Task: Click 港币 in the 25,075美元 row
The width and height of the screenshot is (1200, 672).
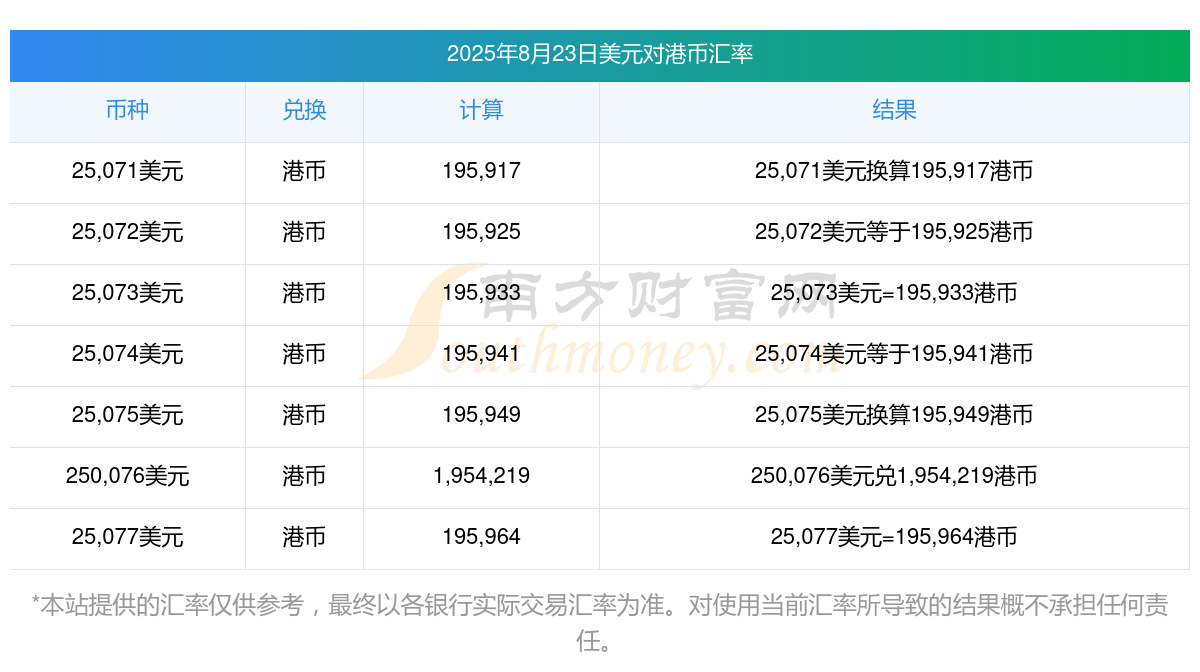Action: coord(304,415)
